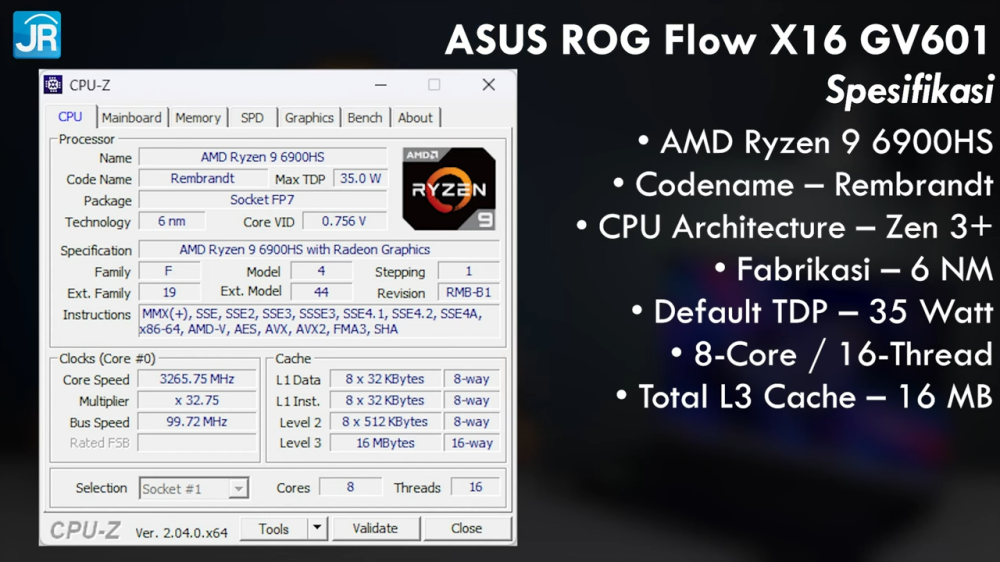Click the Revision value RMB-B1
This screenshot has height=562, width=1000.
469,292
